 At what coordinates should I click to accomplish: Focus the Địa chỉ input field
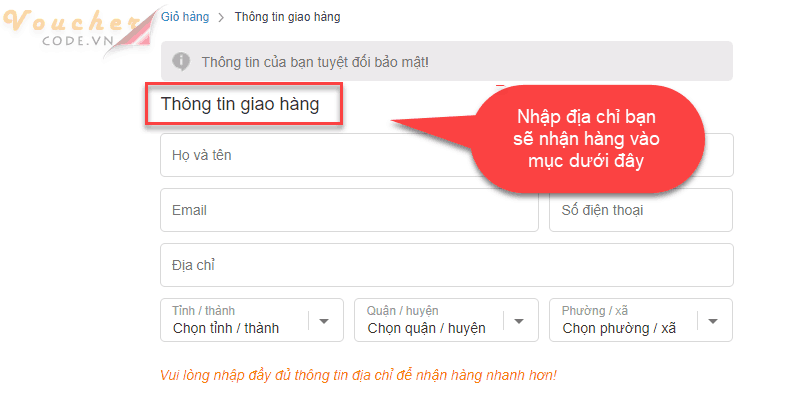(447, 265)
